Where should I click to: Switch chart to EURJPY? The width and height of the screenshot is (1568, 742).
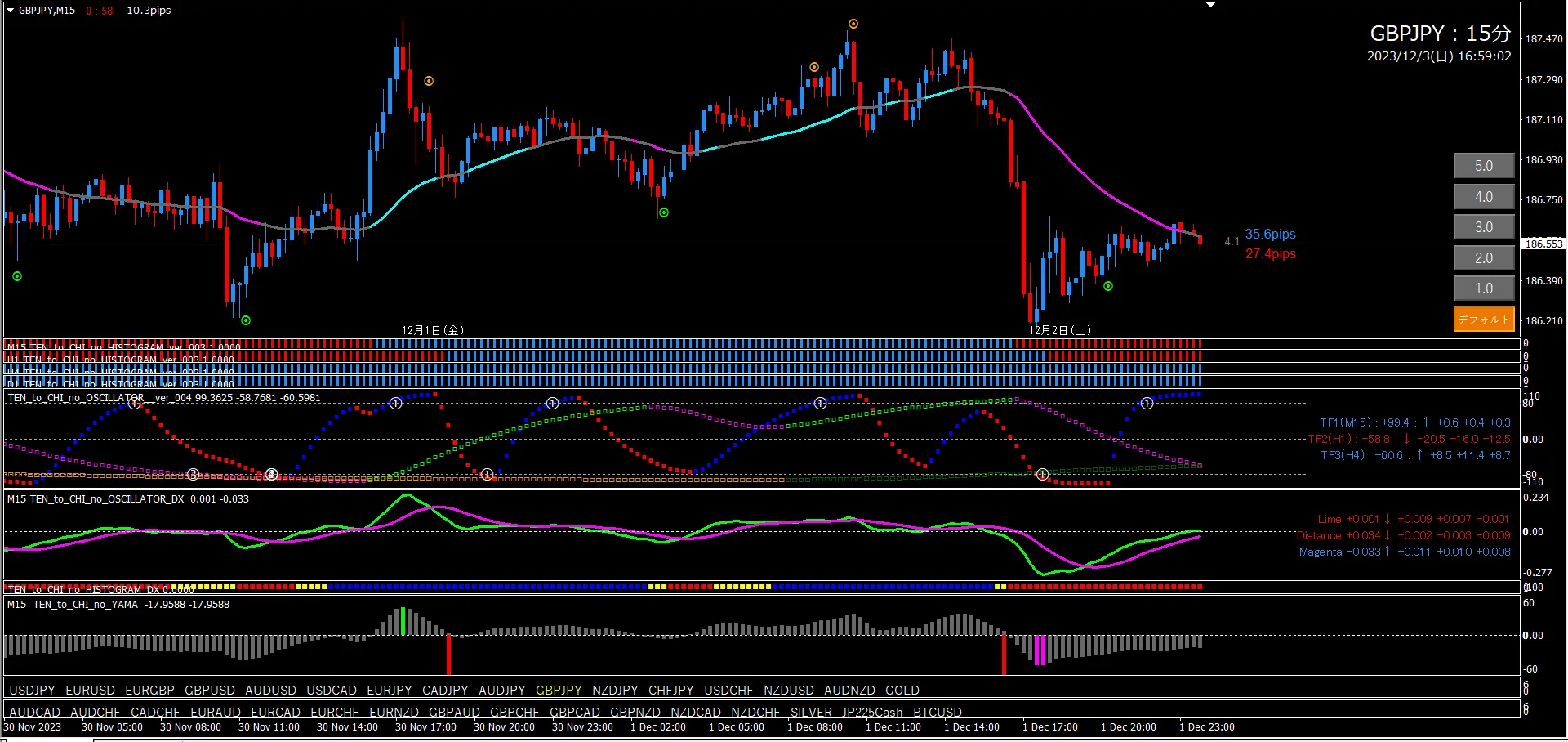coord(390,691)
